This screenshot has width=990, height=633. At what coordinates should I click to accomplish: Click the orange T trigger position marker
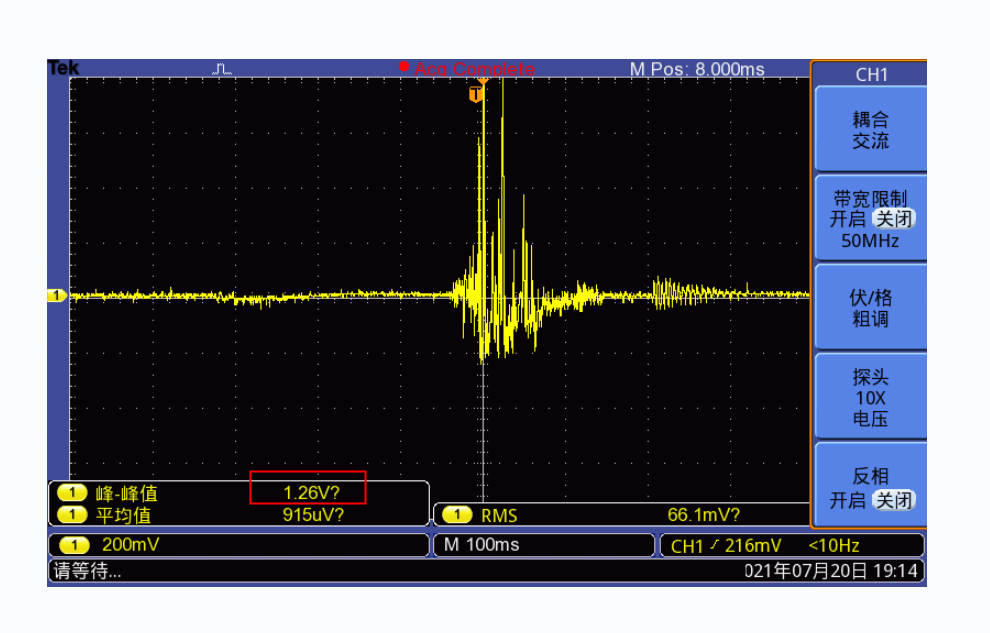click(476, 95)
